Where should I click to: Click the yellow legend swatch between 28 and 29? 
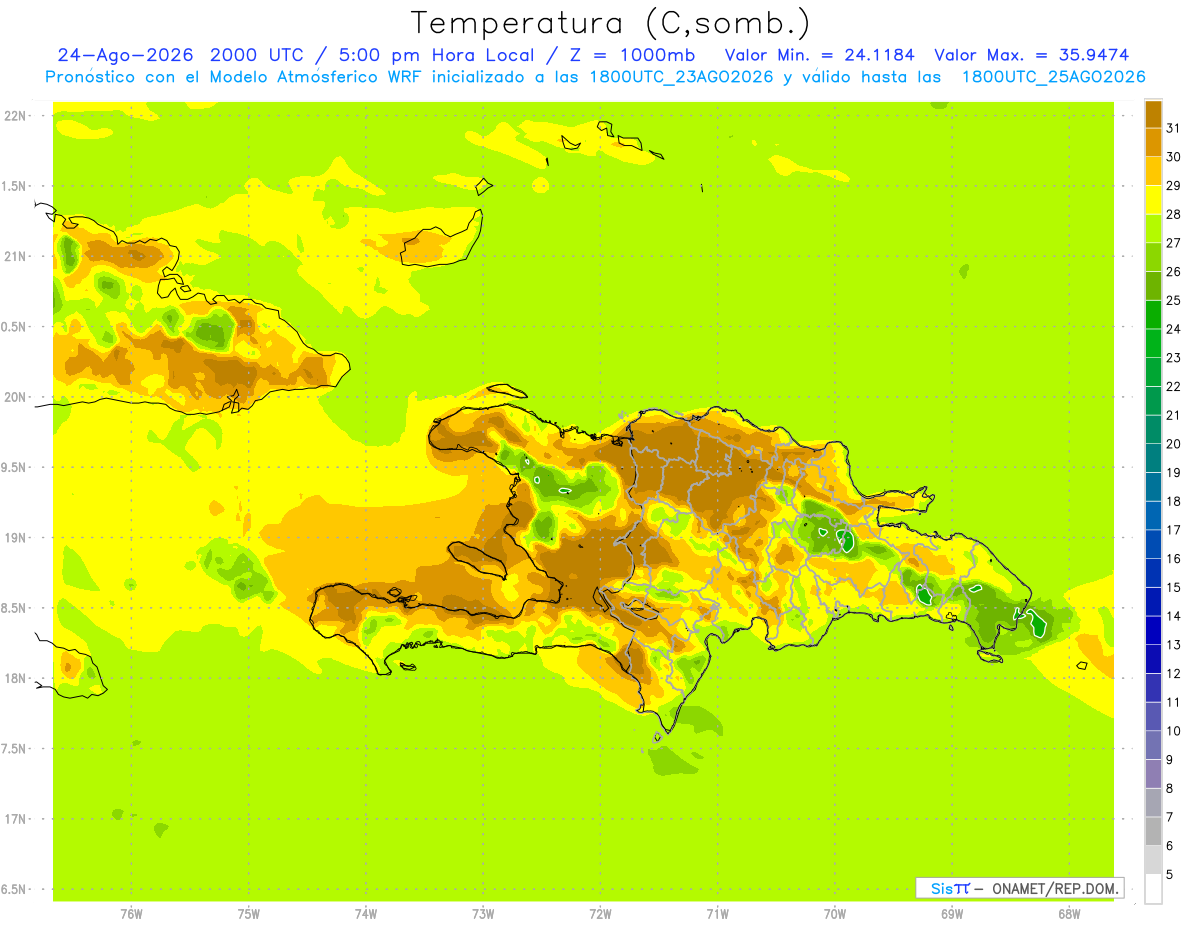coord(1154,200)
